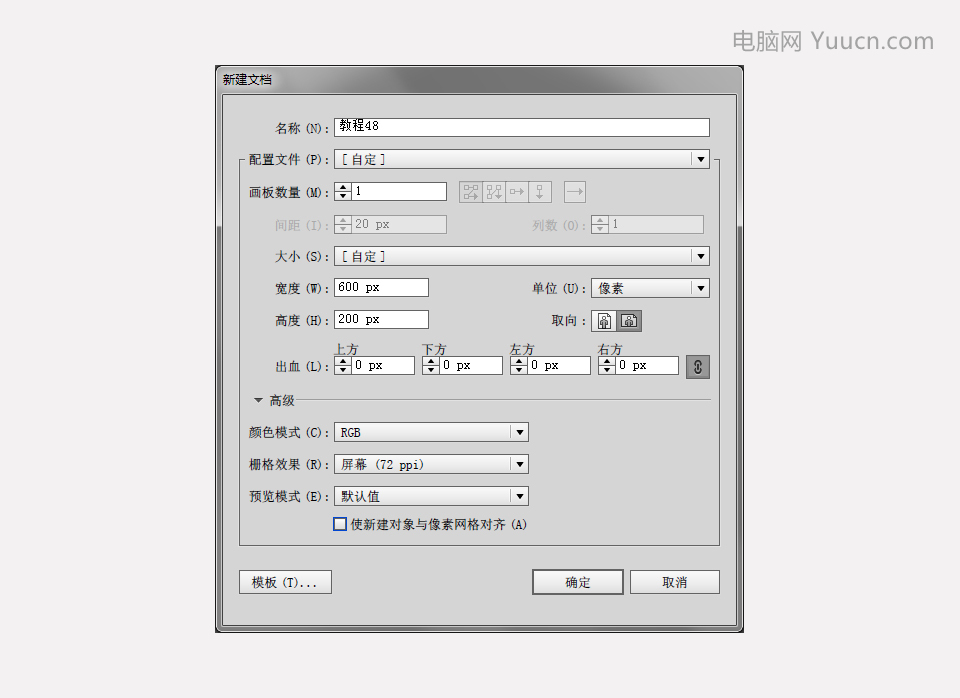
Task: Toggle the bleed link chain icon
Action: click(697, 367)
